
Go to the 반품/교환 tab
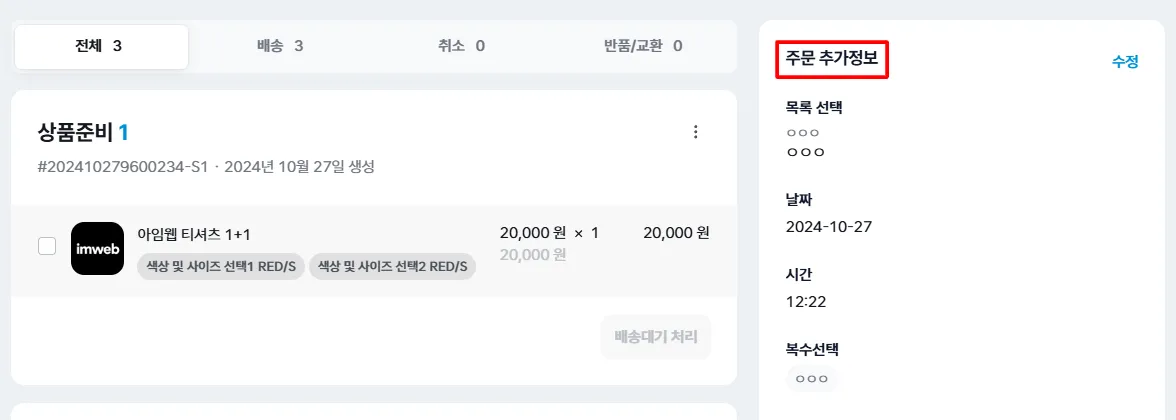643,46
